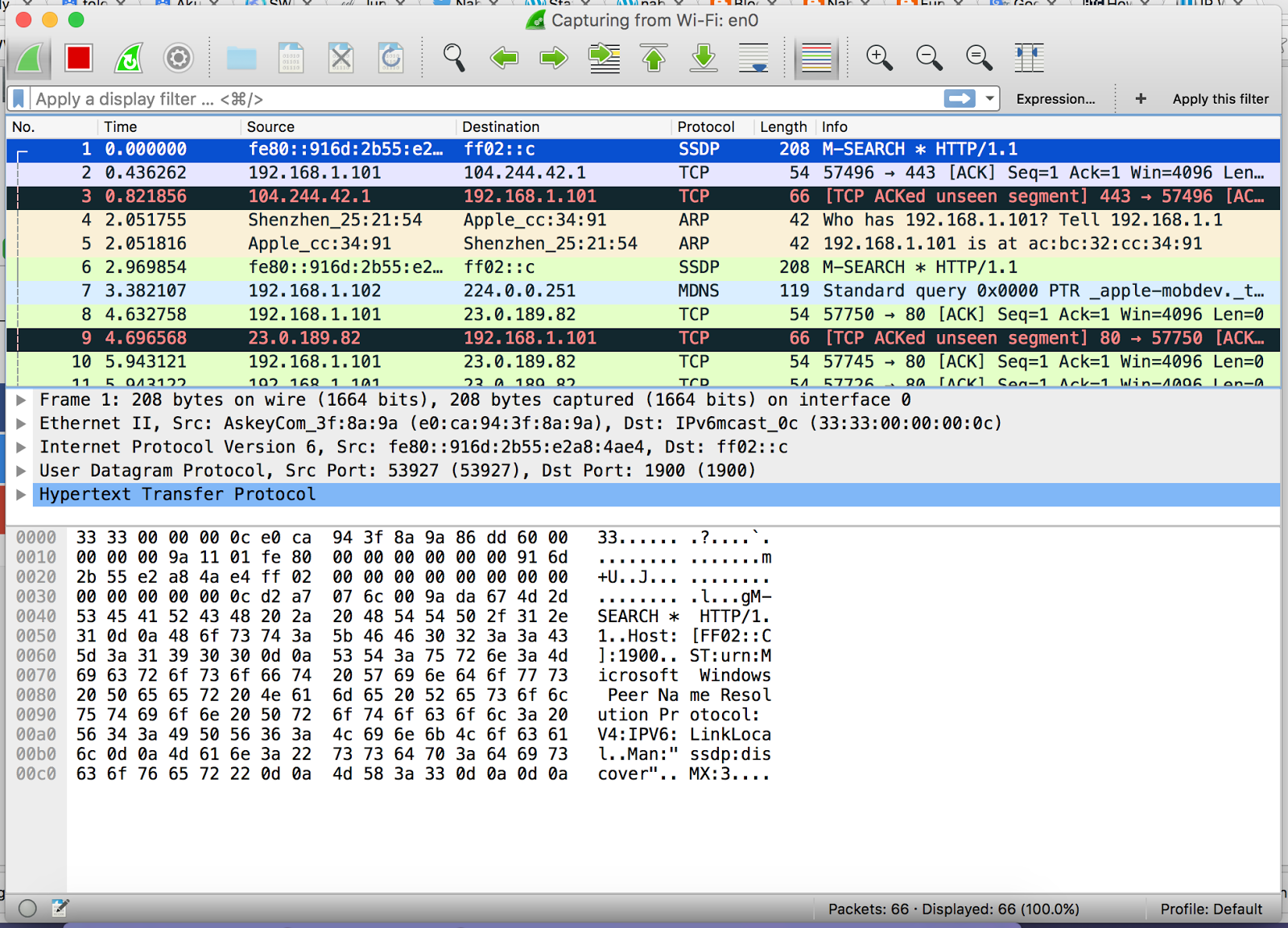
Task: Restart the current capture with green fin
Action: [129, 58]
